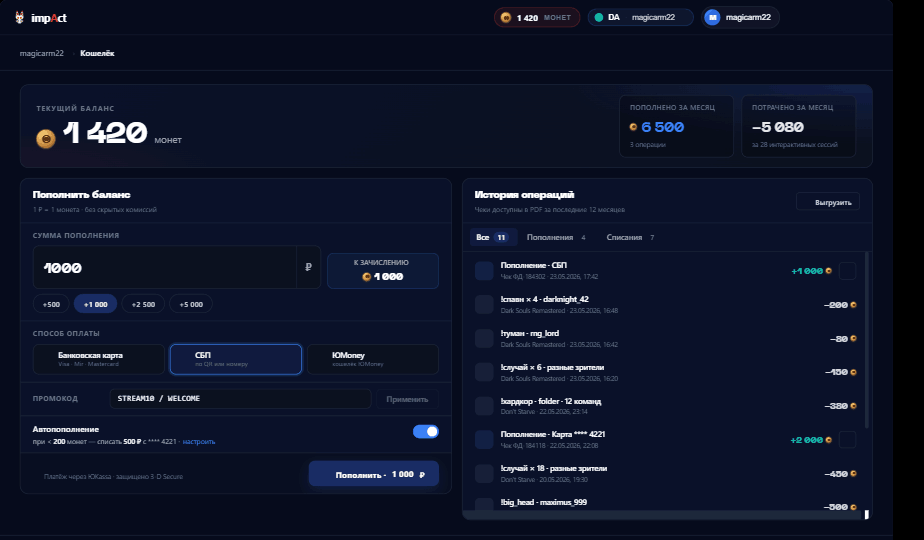
Task: Open the настроить auto top-up link
Action: [x=199, y=442]
